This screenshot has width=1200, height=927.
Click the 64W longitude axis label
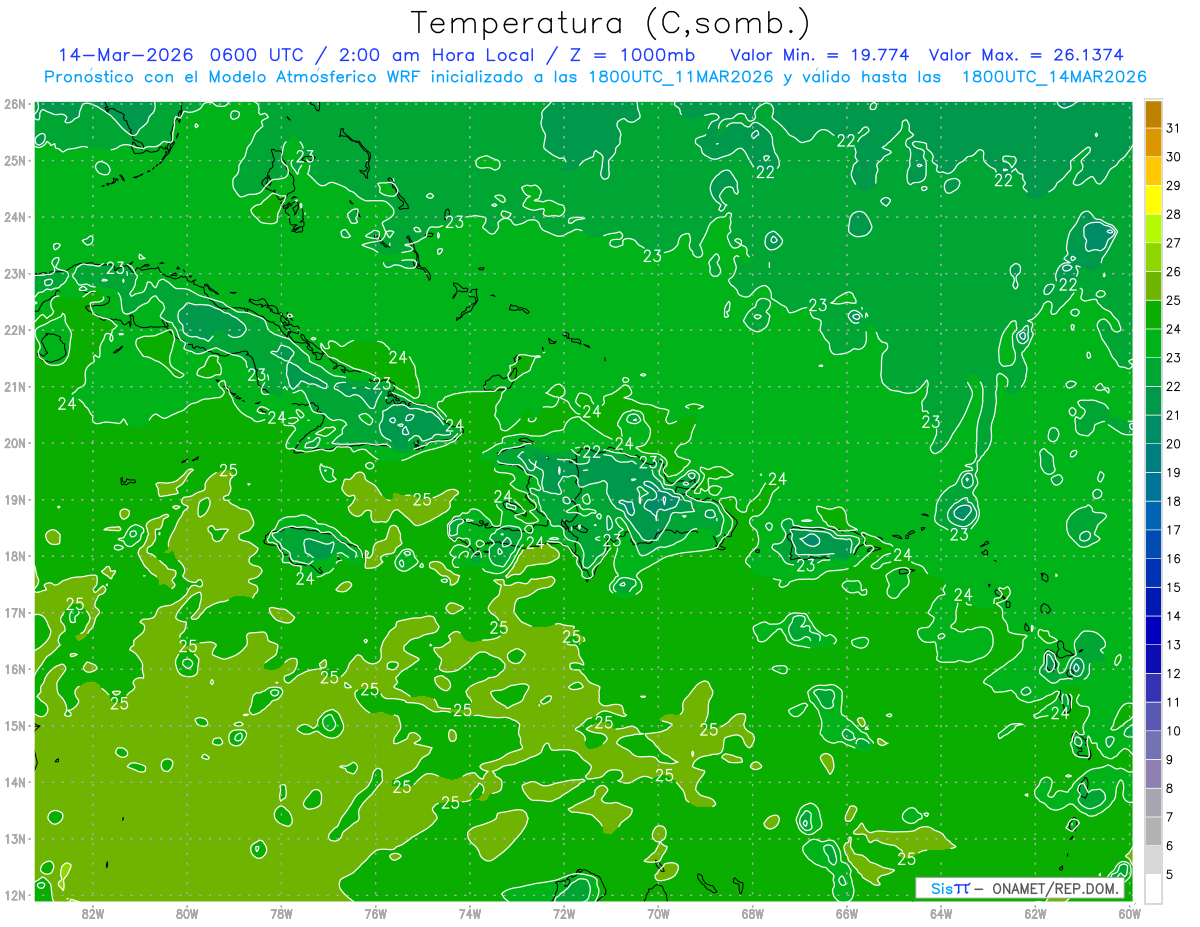[941, 913]
